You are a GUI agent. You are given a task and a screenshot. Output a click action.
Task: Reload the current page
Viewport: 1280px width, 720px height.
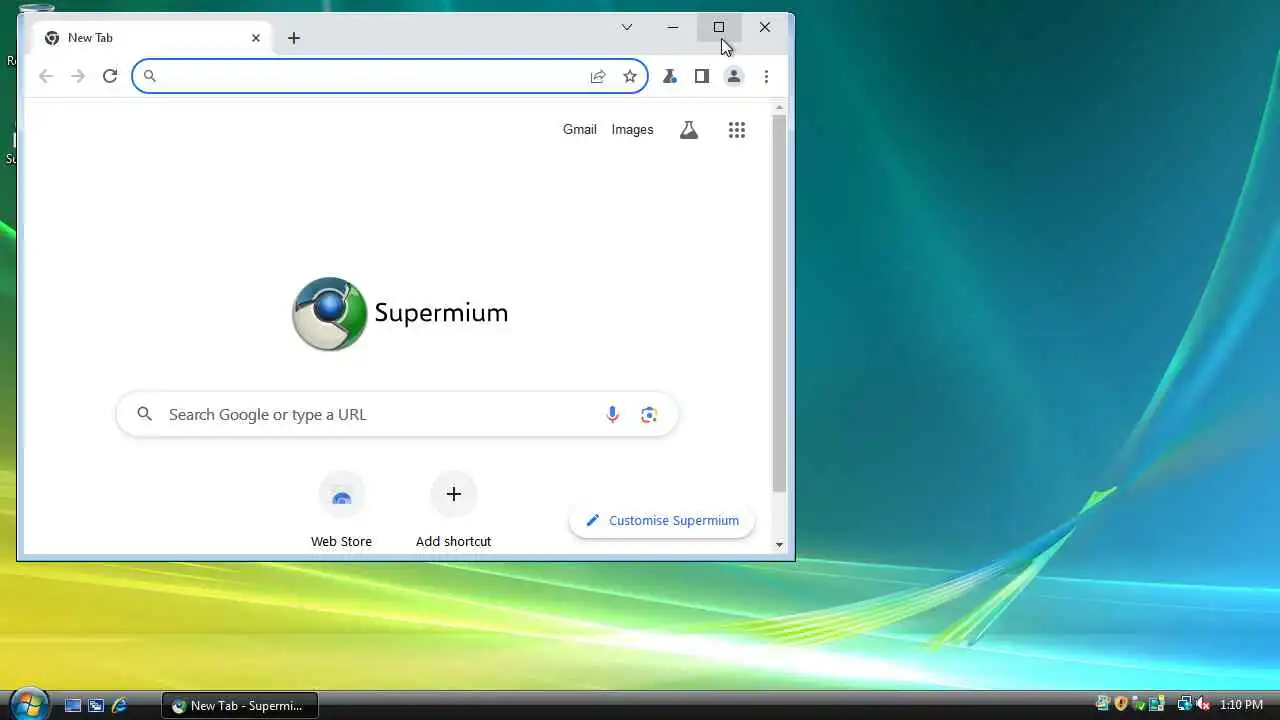coord(110,76)
